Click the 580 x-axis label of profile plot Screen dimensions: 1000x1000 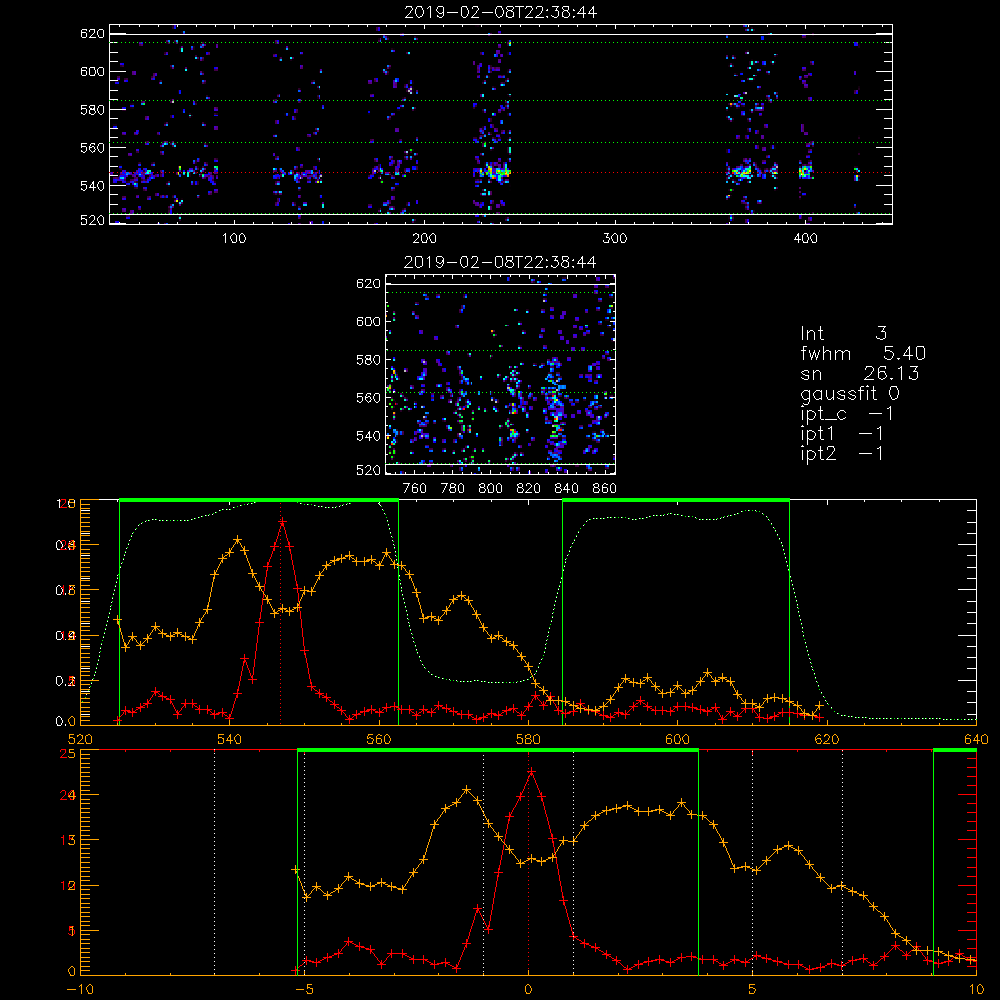[528, 739]
